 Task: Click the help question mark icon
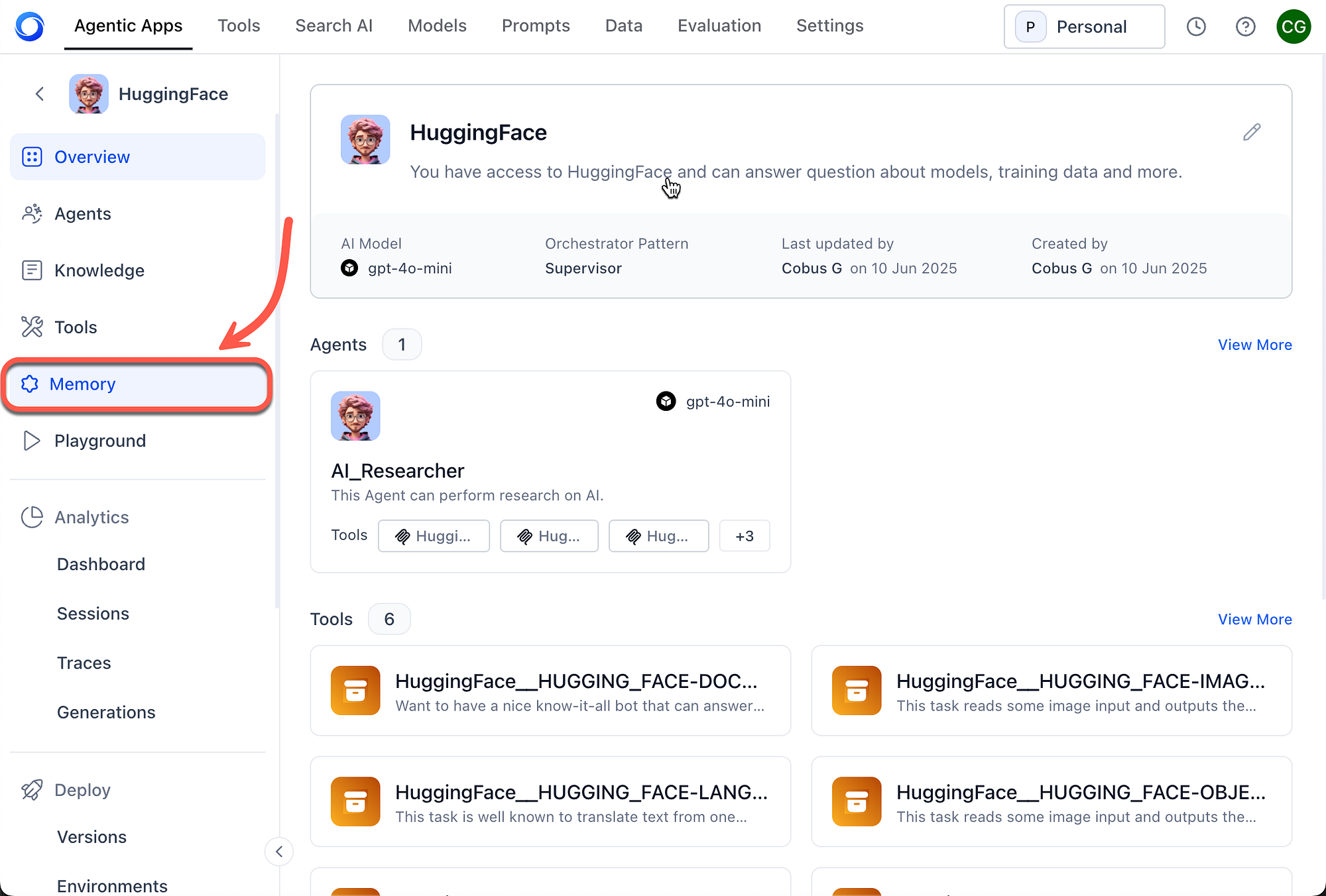tap(1245, 27)
